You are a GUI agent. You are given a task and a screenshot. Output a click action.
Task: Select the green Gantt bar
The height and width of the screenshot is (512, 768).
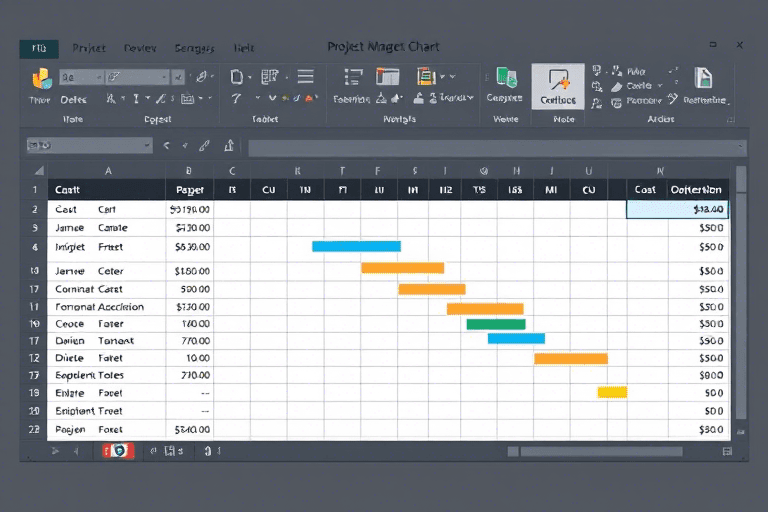(x=495, y=324)
